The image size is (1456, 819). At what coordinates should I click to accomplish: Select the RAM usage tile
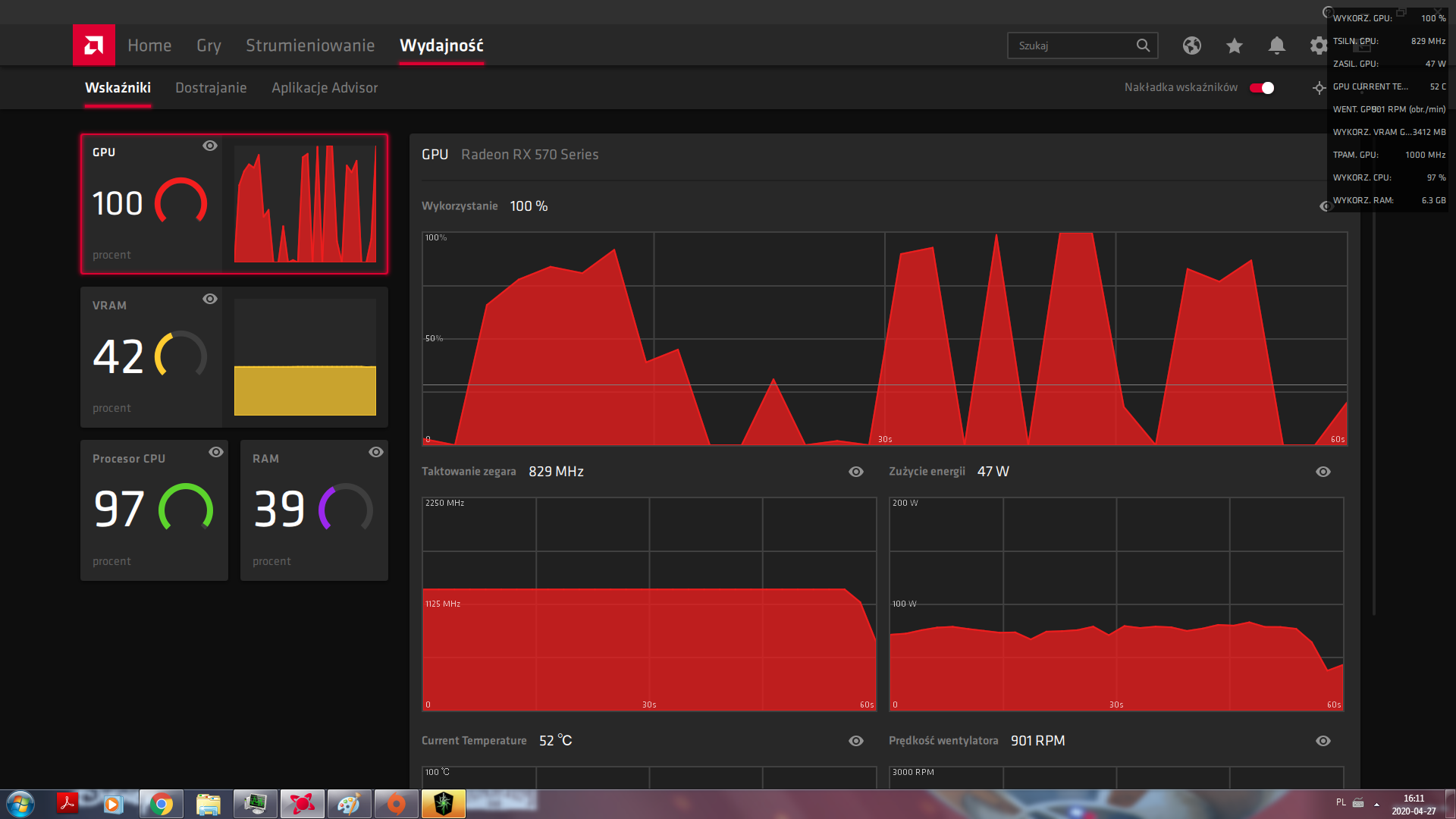click(x=314, y=510)
